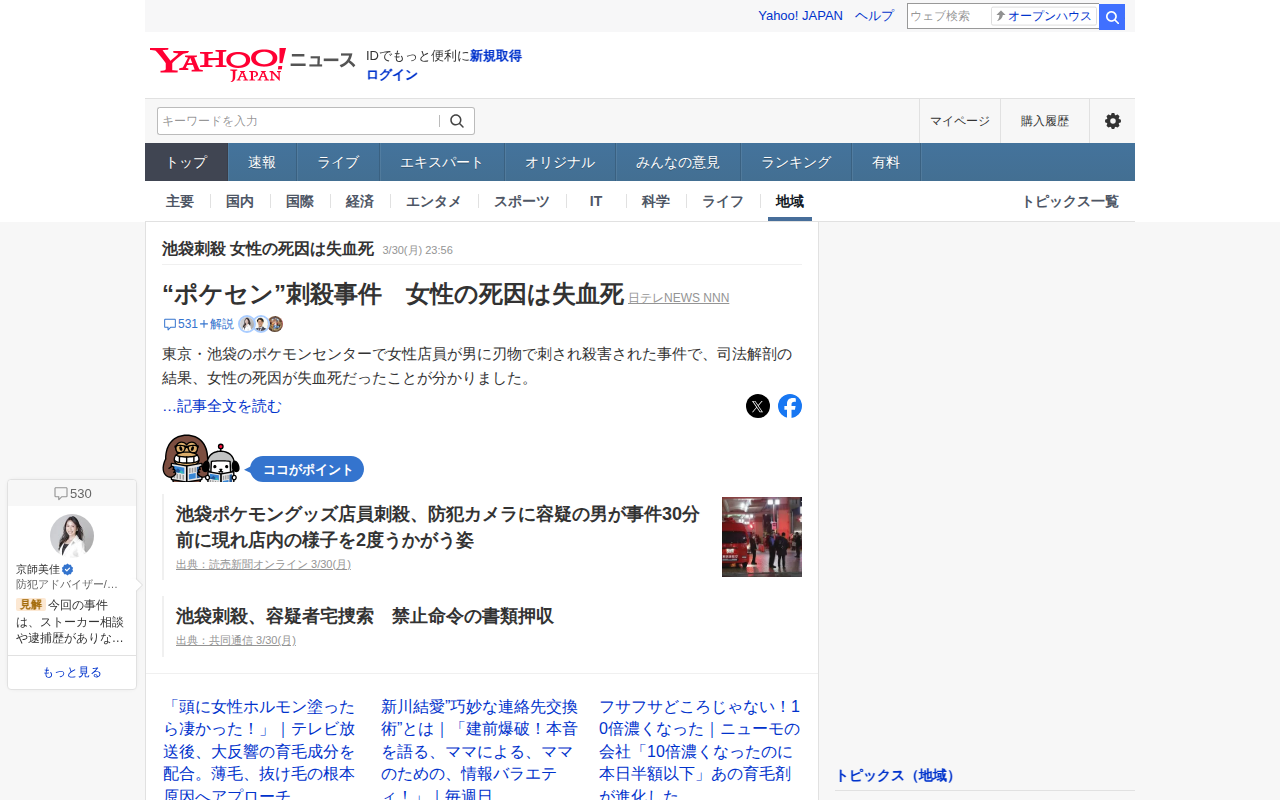Click the commentator avatars beside 解説
The height and width of the screenshot is (800, 1280).
pyautogui.click(x=261, y=324)
